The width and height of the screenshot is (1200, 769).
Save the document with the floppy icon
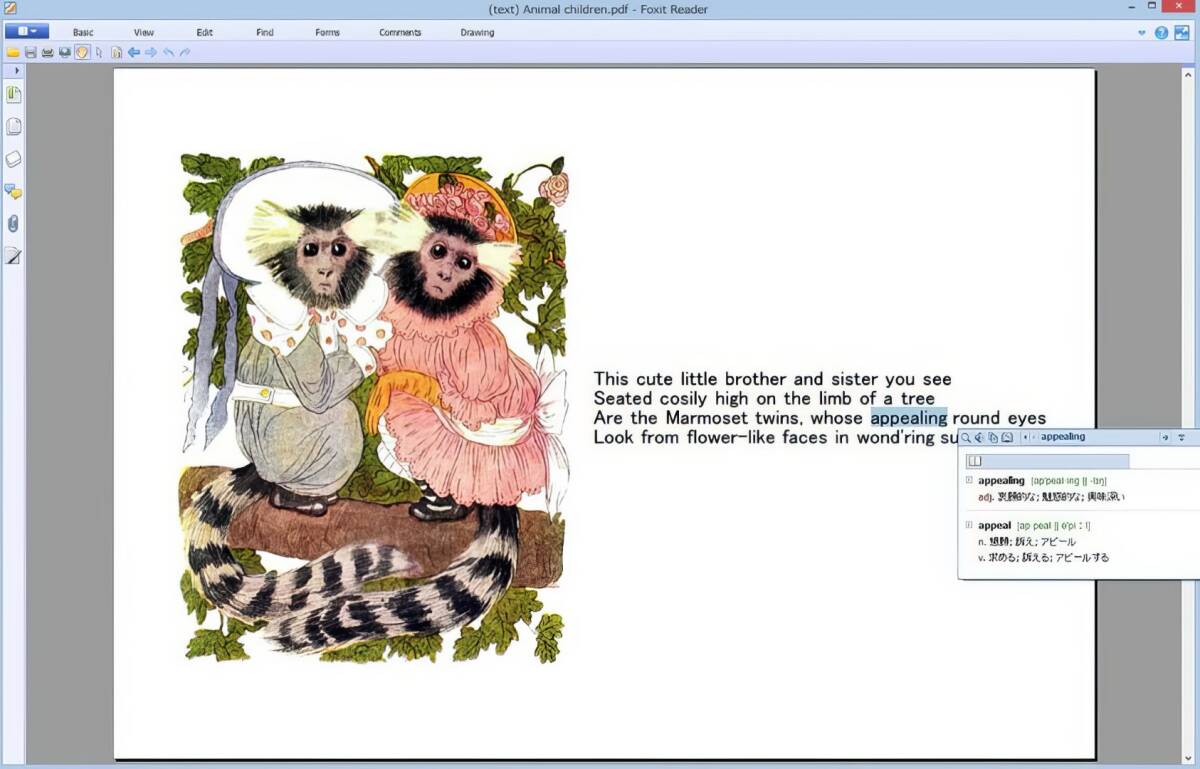(x=31, y=52)
